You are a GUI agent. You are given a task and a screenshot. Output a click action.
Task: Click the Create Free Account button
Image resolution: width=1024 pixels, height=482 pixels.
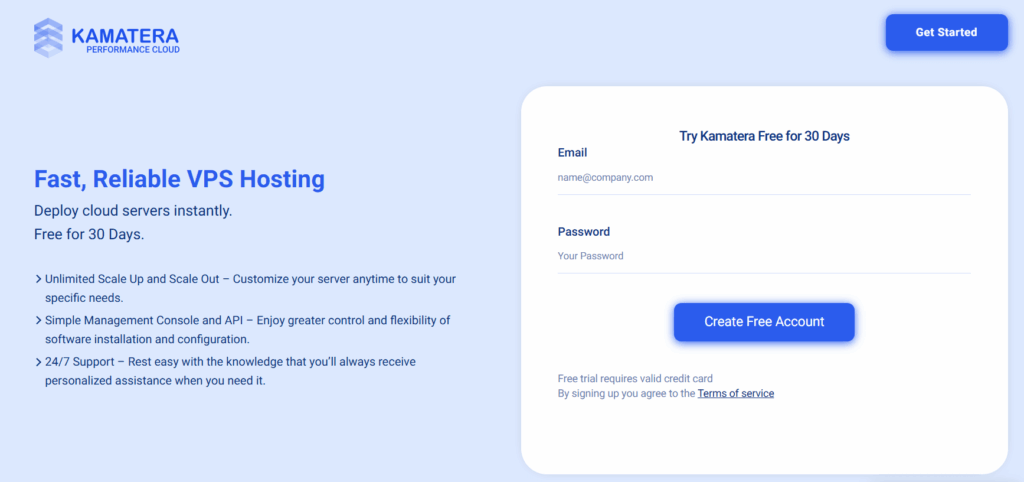(x=764, y=322)
